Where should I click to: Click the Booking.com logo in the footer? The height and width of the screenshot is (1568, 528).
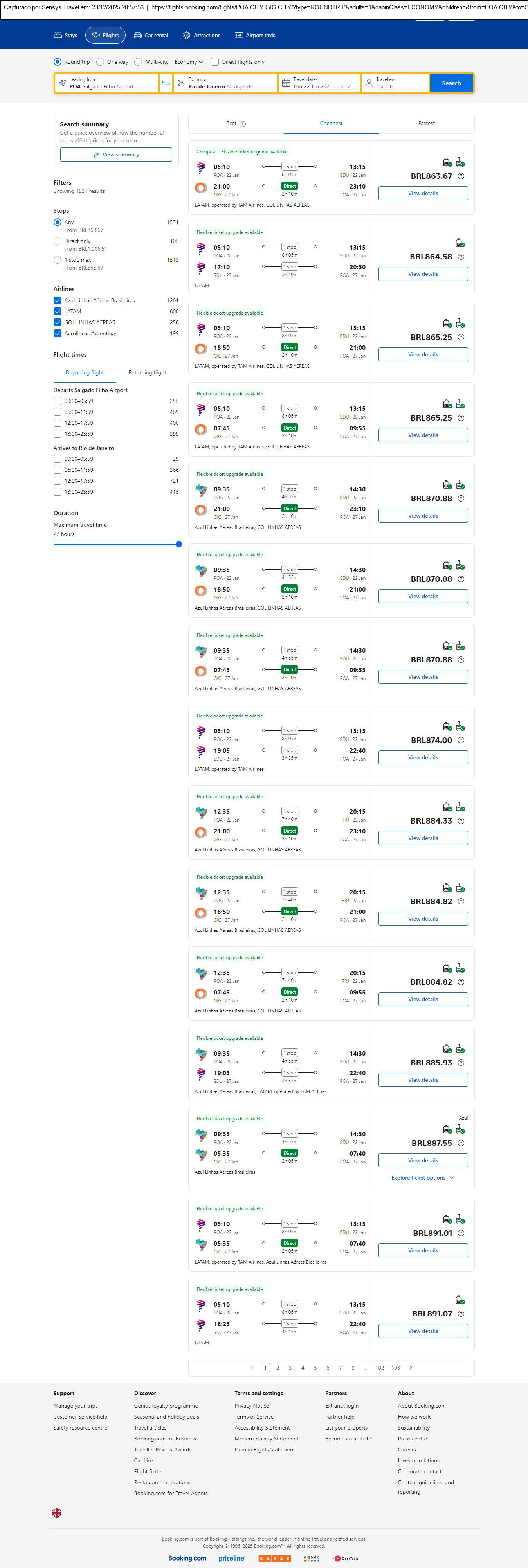(187, 1558)
